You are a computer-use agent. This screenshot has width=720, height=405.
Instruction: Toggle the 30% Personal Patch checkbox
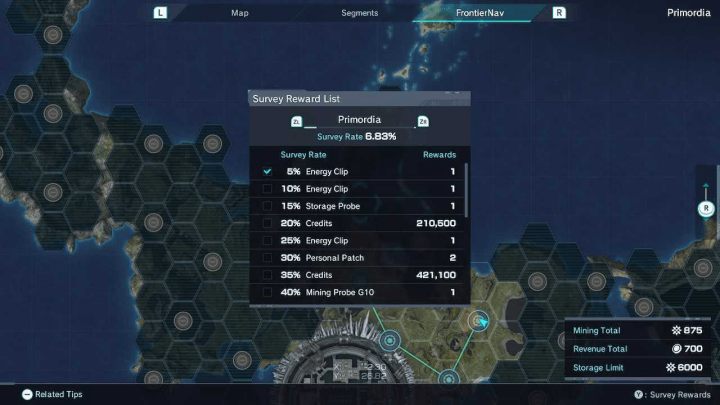[x=267, y=258]
